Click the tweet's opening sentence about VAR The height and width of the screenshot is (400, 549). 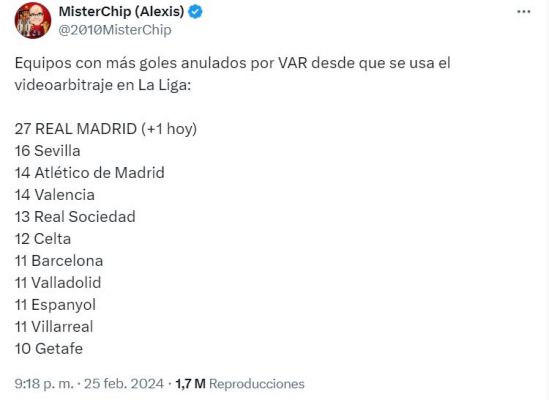click(232, 74)
